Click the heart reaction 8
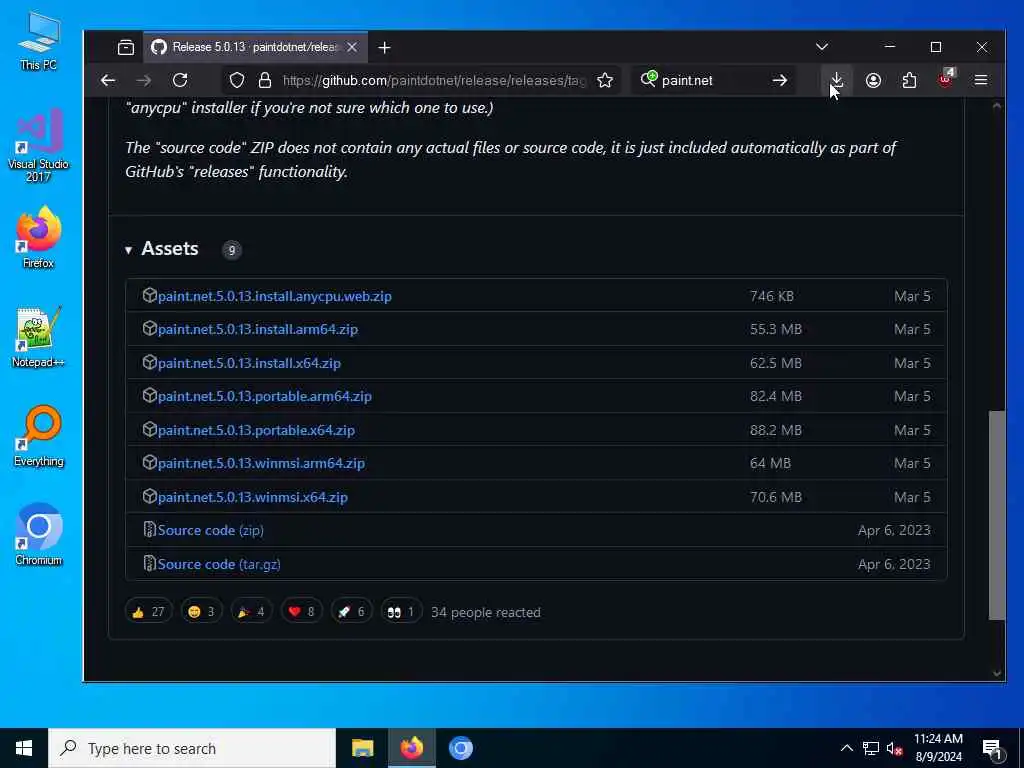The height and width of the screenshot is (768, 1024). (301, 611)
